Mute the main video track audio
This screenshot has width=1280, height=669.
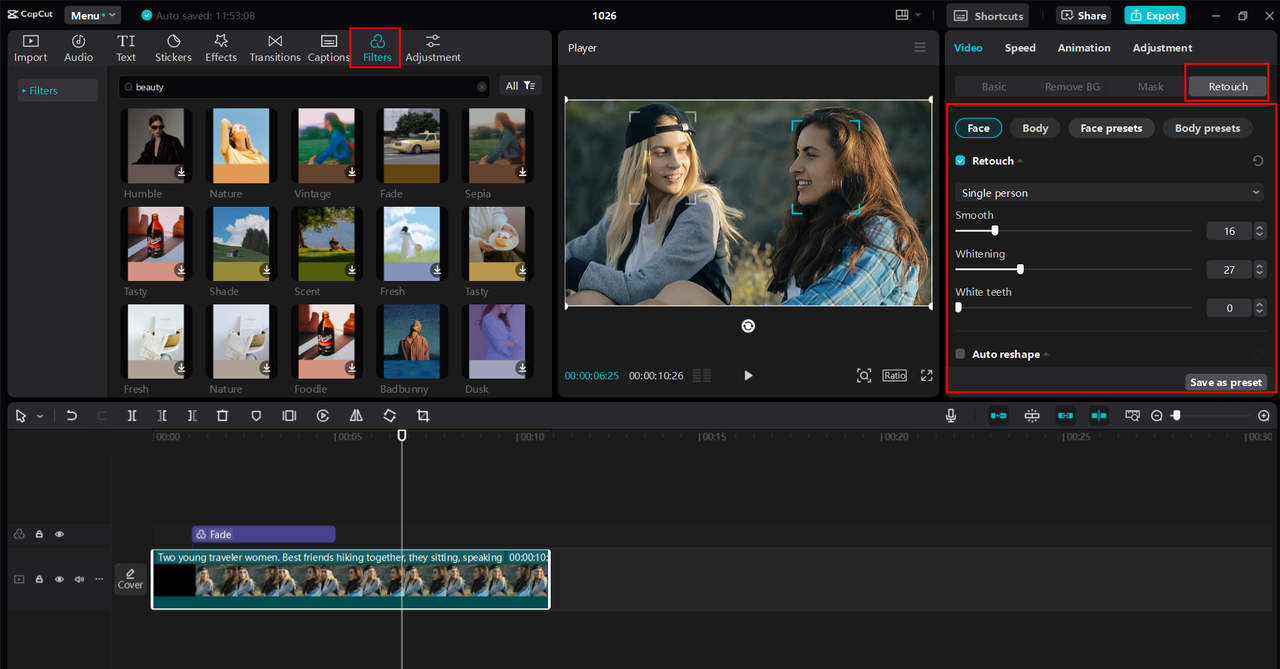79,579
